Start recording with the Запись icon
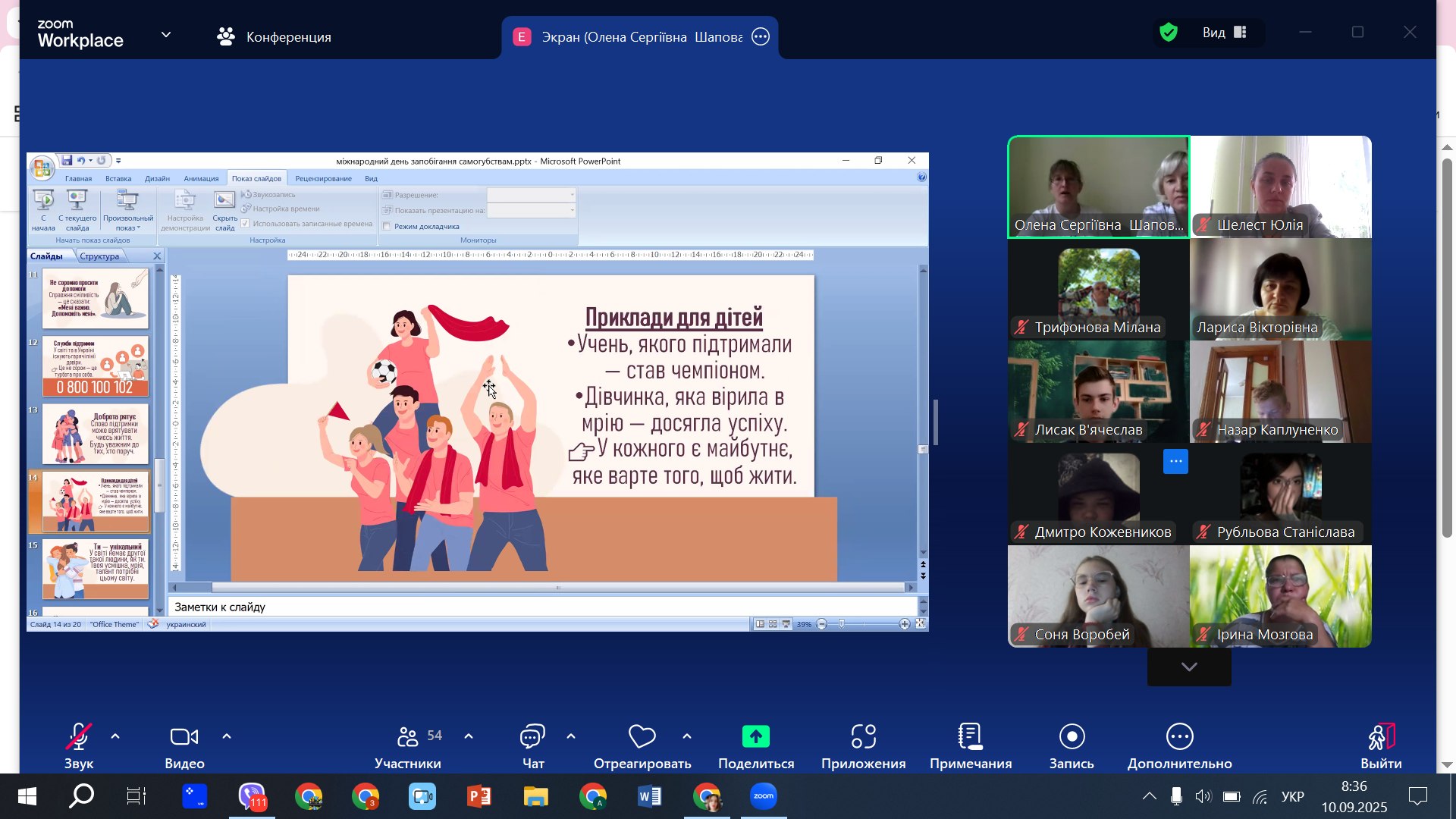Image resolution: width=1456 pixels, height=819 pixels. [1072, 737]
